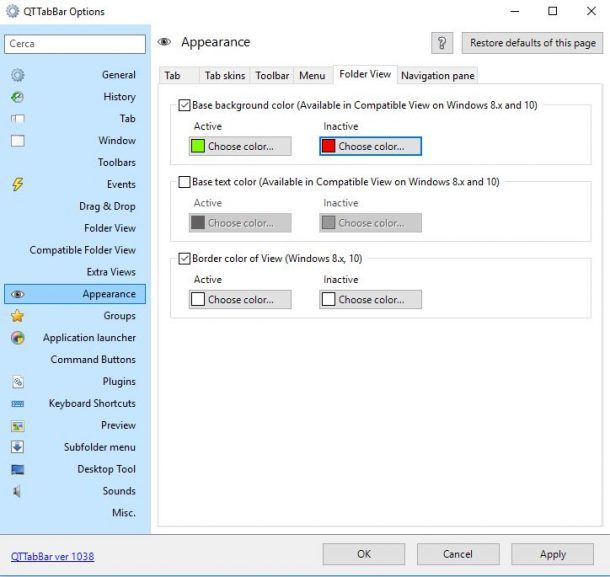
Task: Click the Keyboard Shortcuts keyboard icon
Action: coord(18,404)
